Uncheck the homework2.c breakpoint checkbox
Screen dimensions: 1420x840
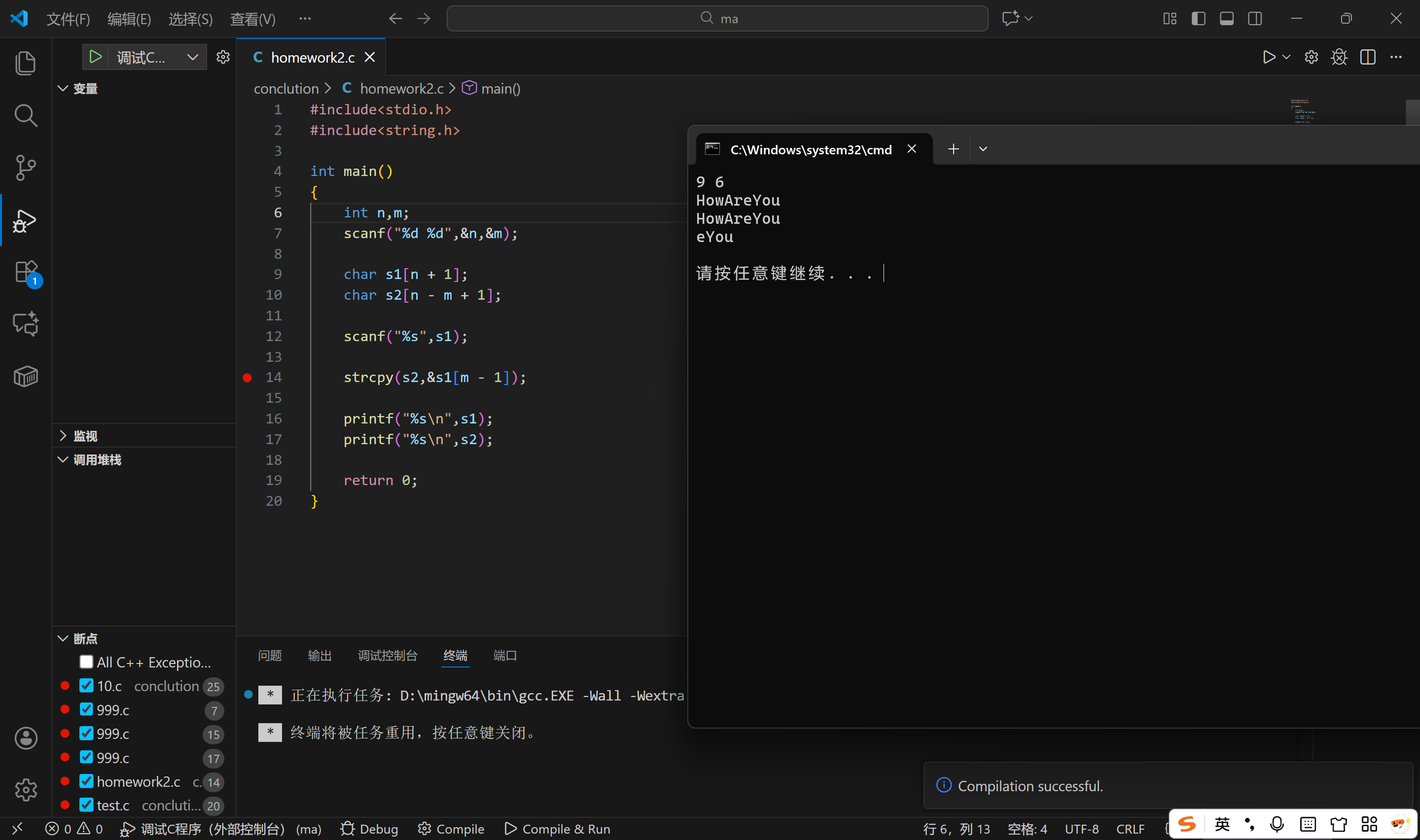(x=87, y=781)
